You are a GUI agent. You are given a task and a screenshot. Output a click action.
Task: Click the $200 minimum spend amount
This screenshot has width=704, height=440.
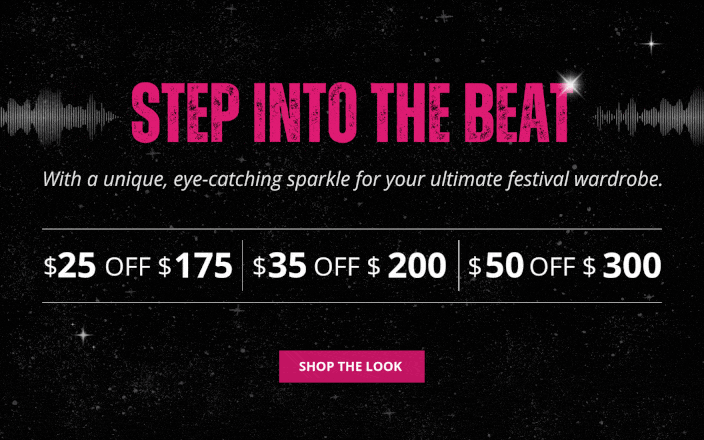coord(415,266)
